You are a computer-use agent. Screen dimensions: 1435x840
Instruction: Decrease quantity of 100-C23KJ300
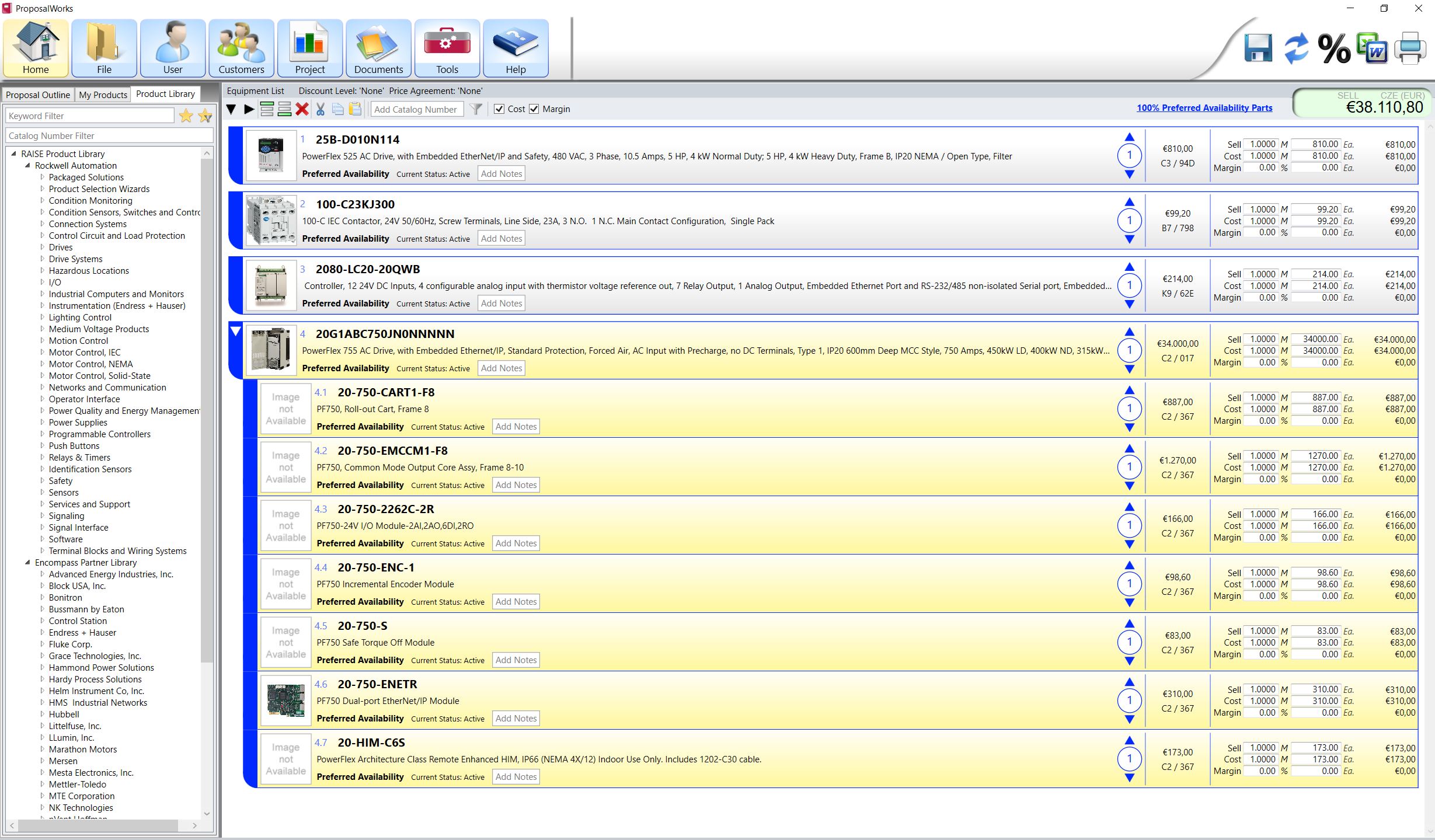click(x=1130, y=239)
